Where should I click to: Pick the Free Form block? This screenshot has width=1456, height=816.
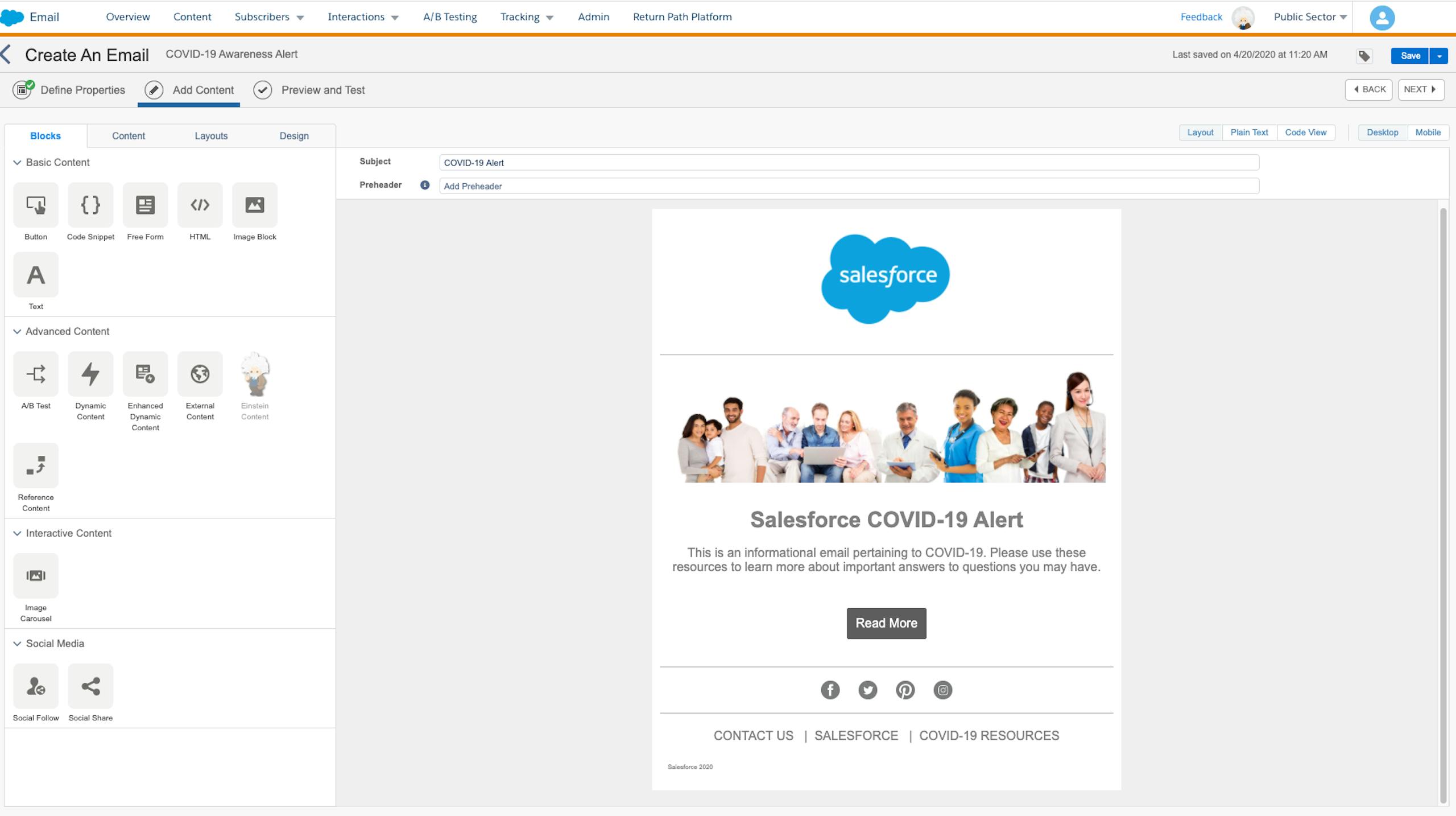click(145, 205)
